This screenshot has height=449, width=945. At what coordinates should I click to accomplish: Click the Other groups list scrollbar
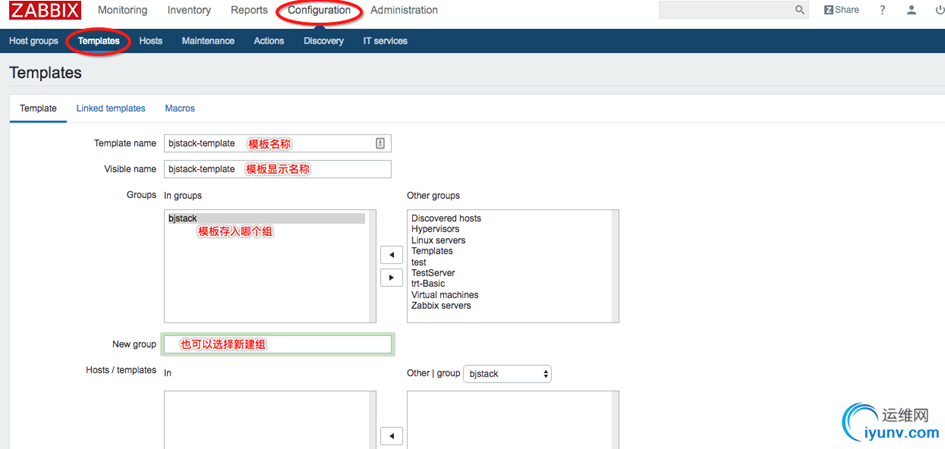(615, 266)
